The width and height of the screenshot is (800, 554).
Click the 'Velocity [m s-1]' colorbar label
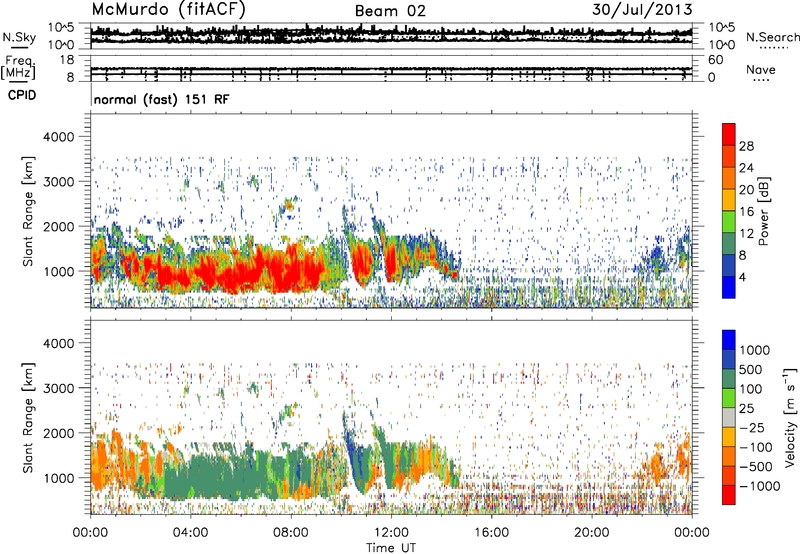(790, 417)
